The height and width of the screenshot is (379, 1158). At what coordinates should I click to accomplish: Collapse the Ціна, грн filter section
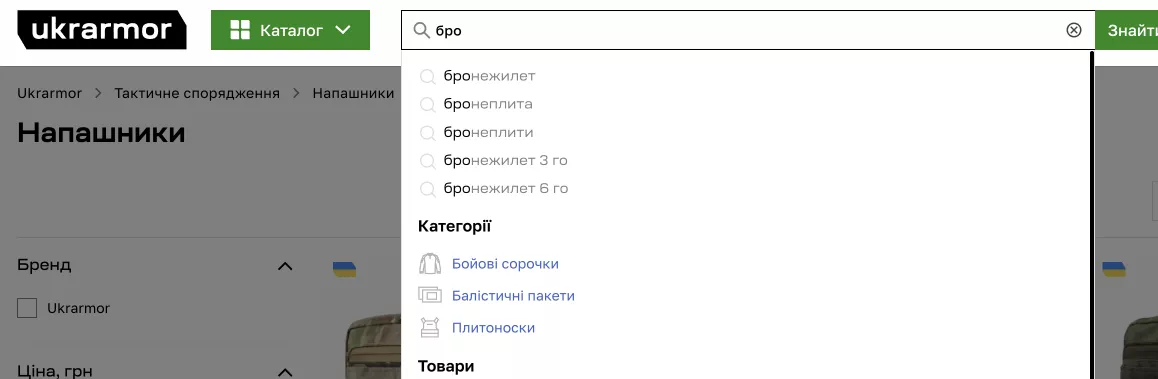pos(285,372)
